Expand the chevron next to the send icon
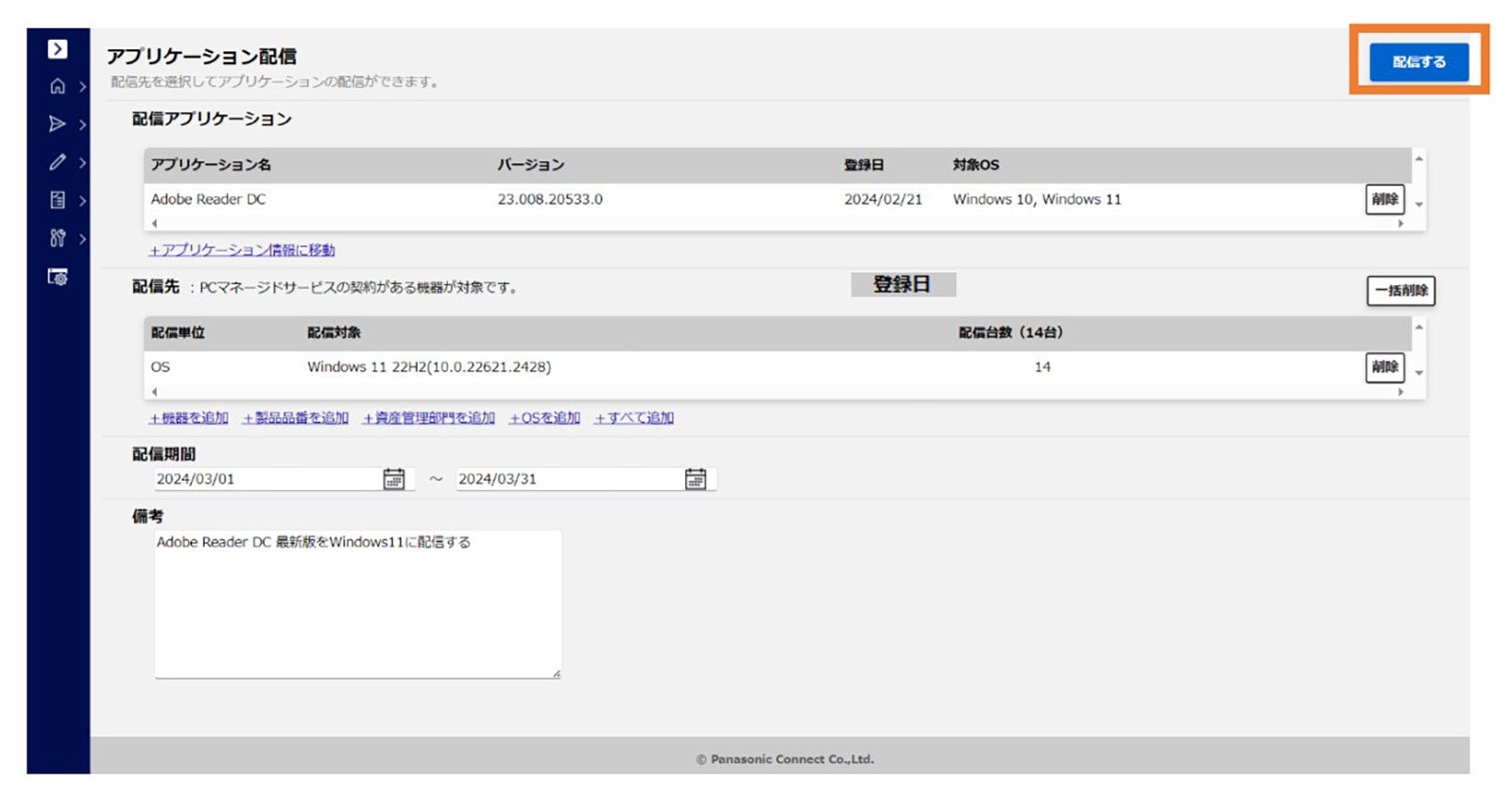Image resolution: width=1512 pixels, height=801 pixels. point(82,125)
